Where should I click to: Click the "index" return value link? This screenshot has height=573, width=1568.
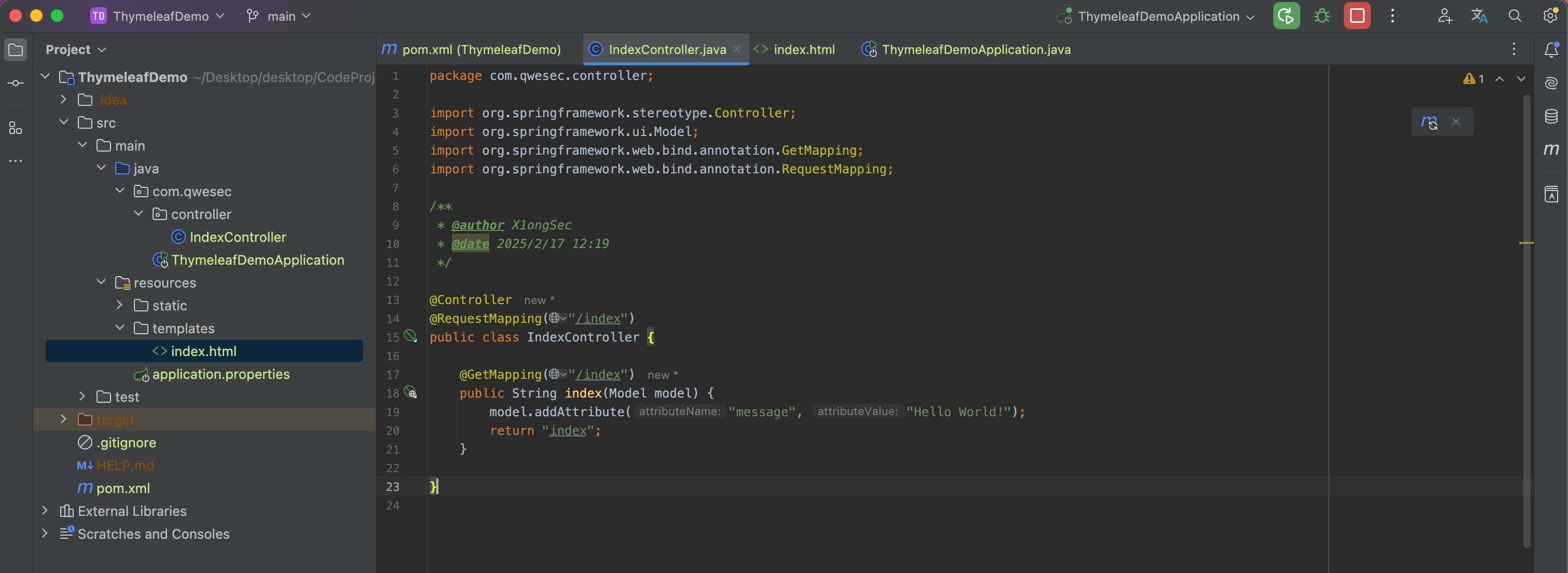click(x=568, y=430)
